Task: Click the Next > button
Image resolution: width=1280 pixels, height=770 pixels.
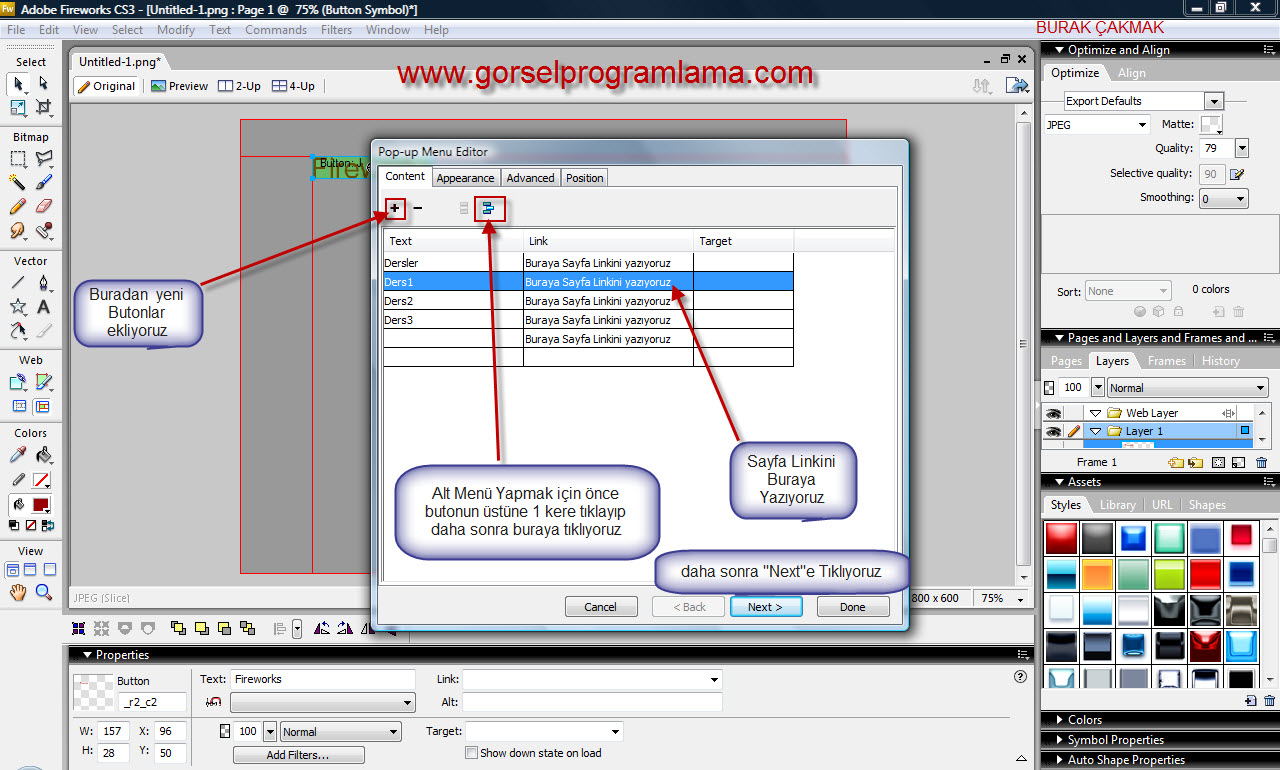Action: coord(765,607)
